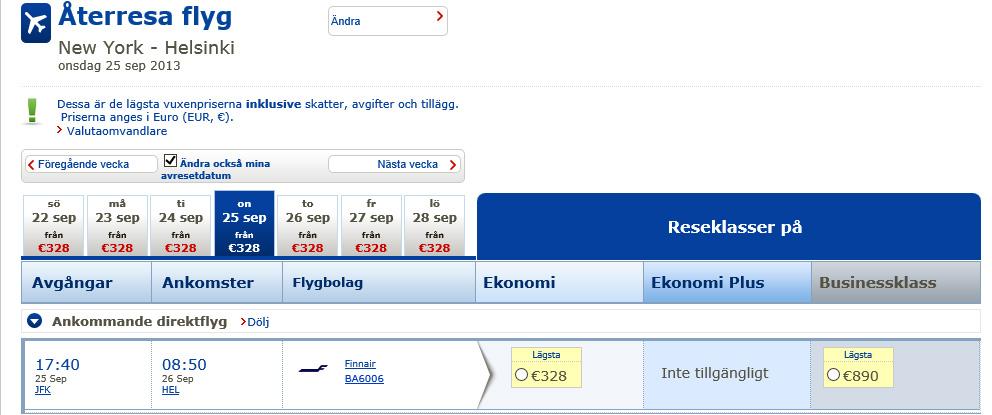The height and width of the screenshot is (415, 992).
Task: Click the Finnair airline name link
Action: [x=360, y=363]
